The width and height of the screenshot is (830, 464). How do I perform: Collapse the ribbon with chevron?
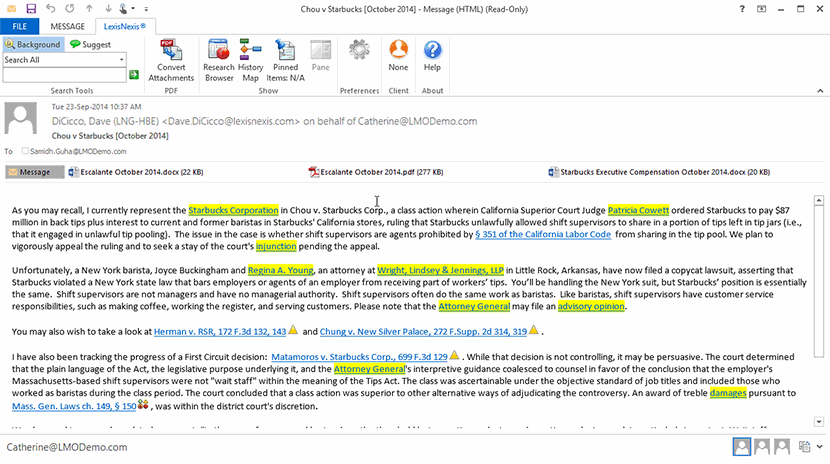coord(820,91)
